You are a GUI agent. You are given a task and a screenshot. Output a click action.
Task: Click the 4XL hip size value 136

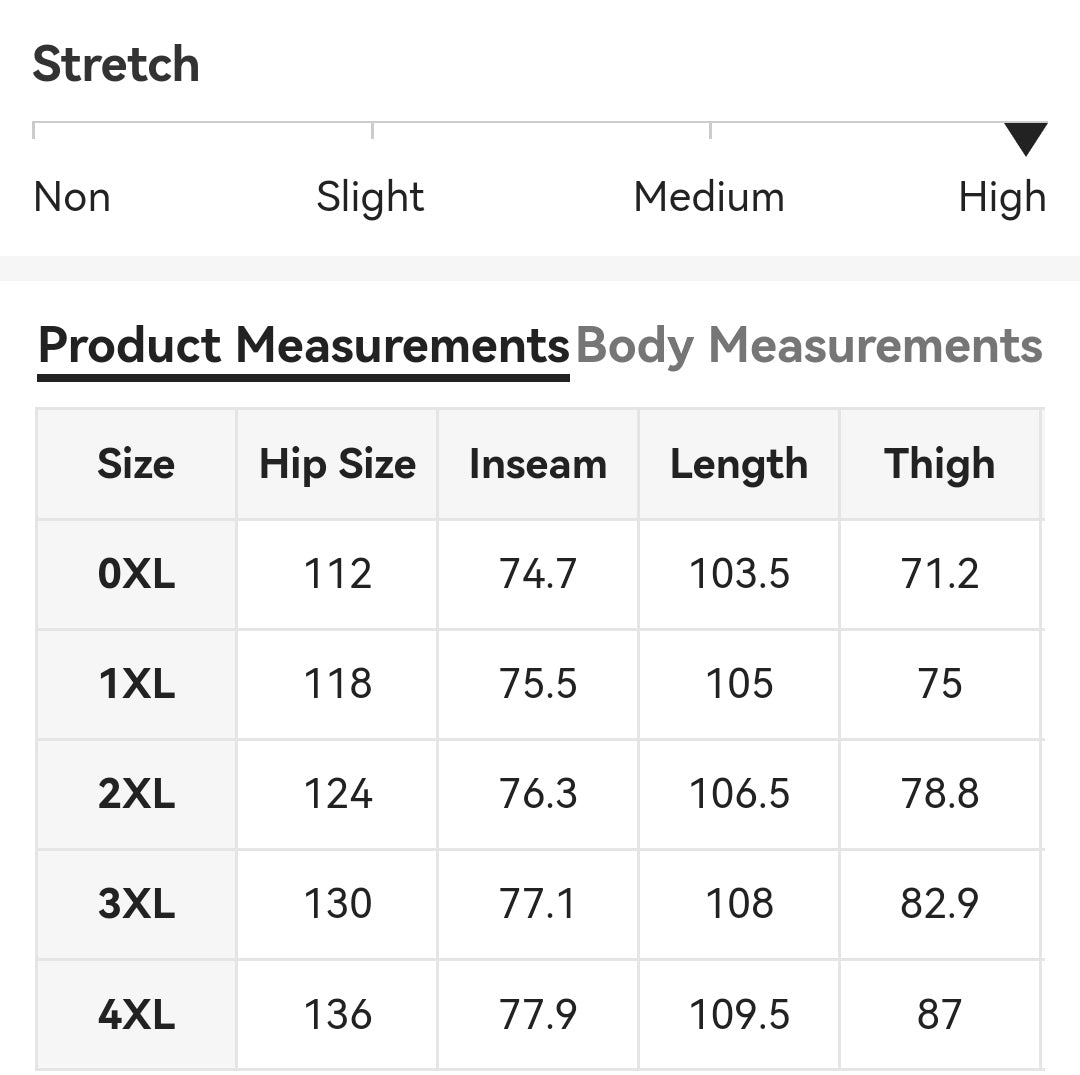tap(338, 1015)
